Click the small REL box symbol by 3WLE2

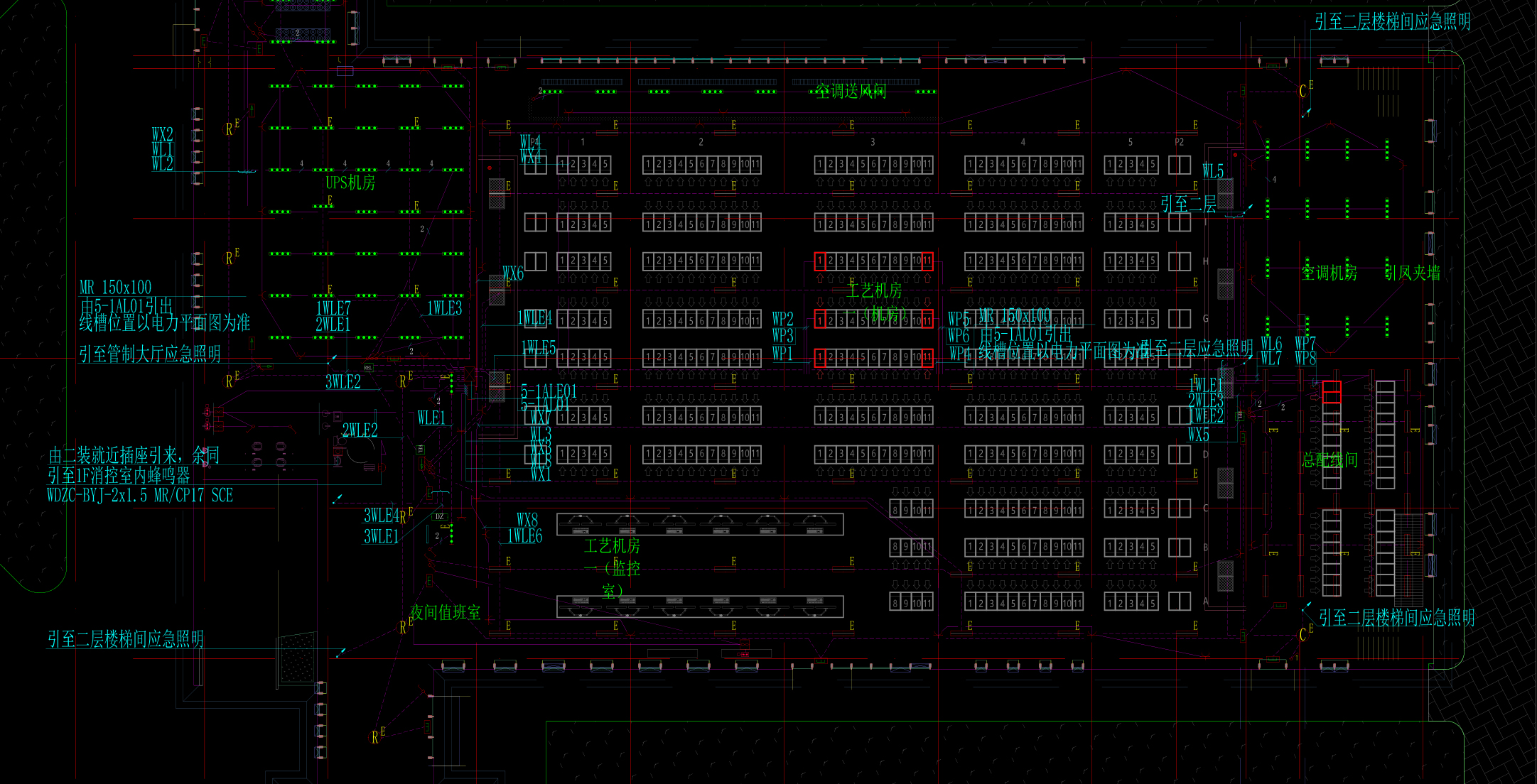[368, 367]
